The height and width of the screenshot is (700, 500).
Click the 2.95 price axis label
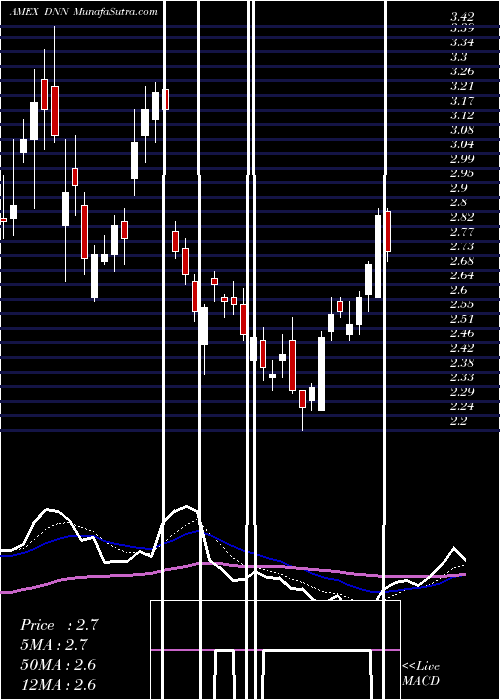coord(462,173)
